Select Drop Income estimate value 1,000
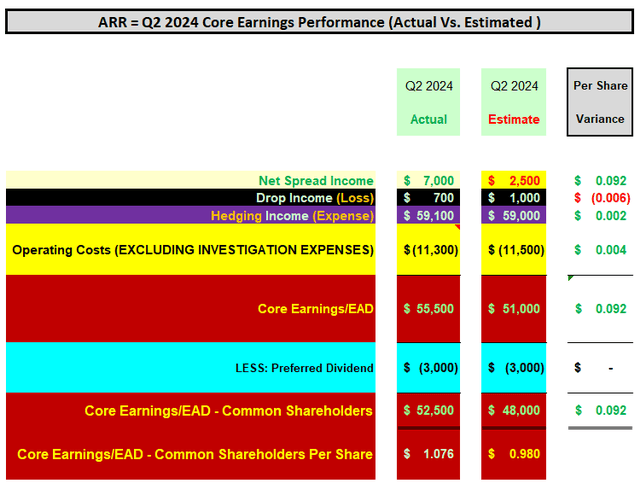This screenshot has width=640, height=495. [x=513, y=198]
